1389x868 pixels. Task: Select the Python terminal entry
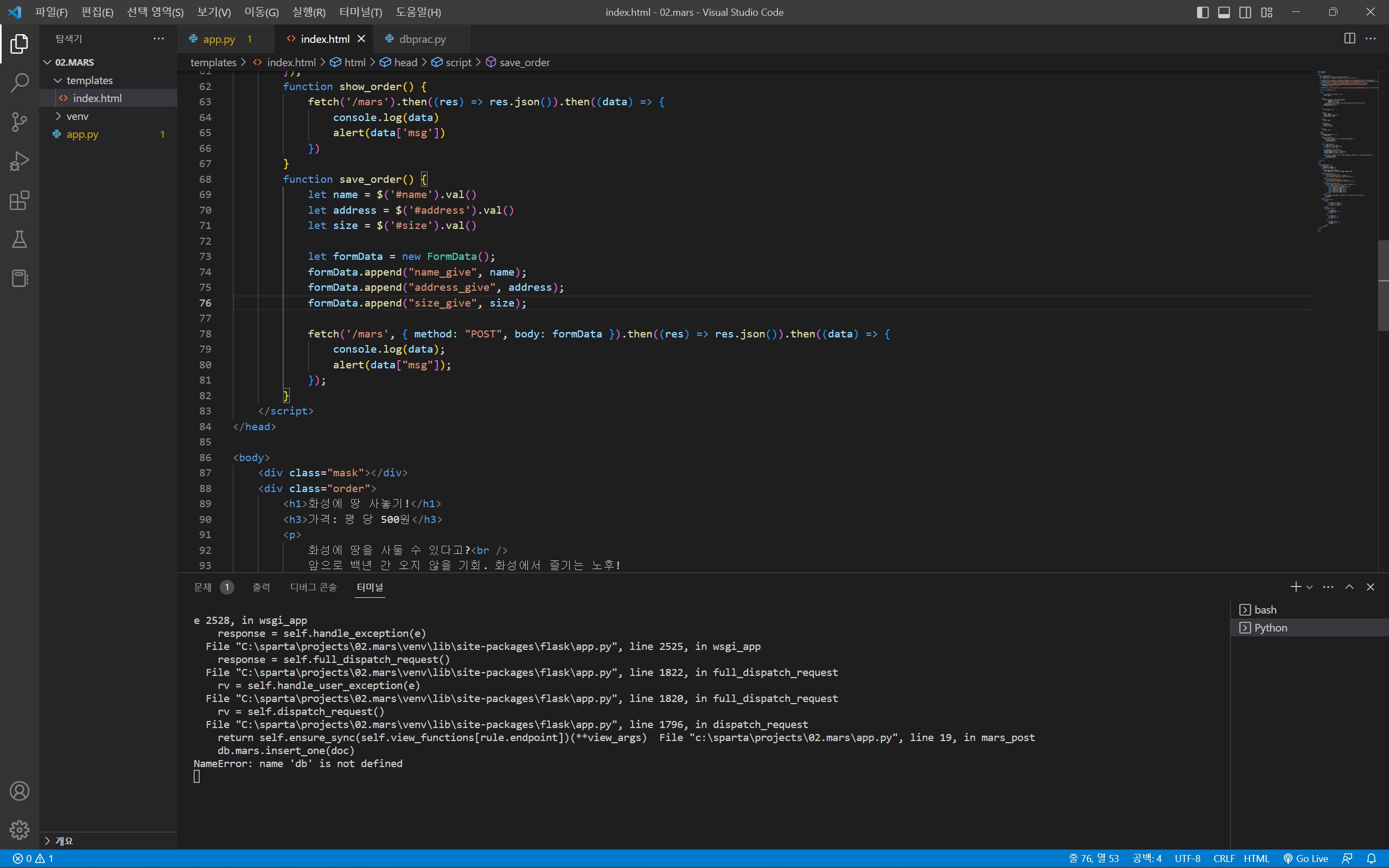click(x=1310, y=628)
